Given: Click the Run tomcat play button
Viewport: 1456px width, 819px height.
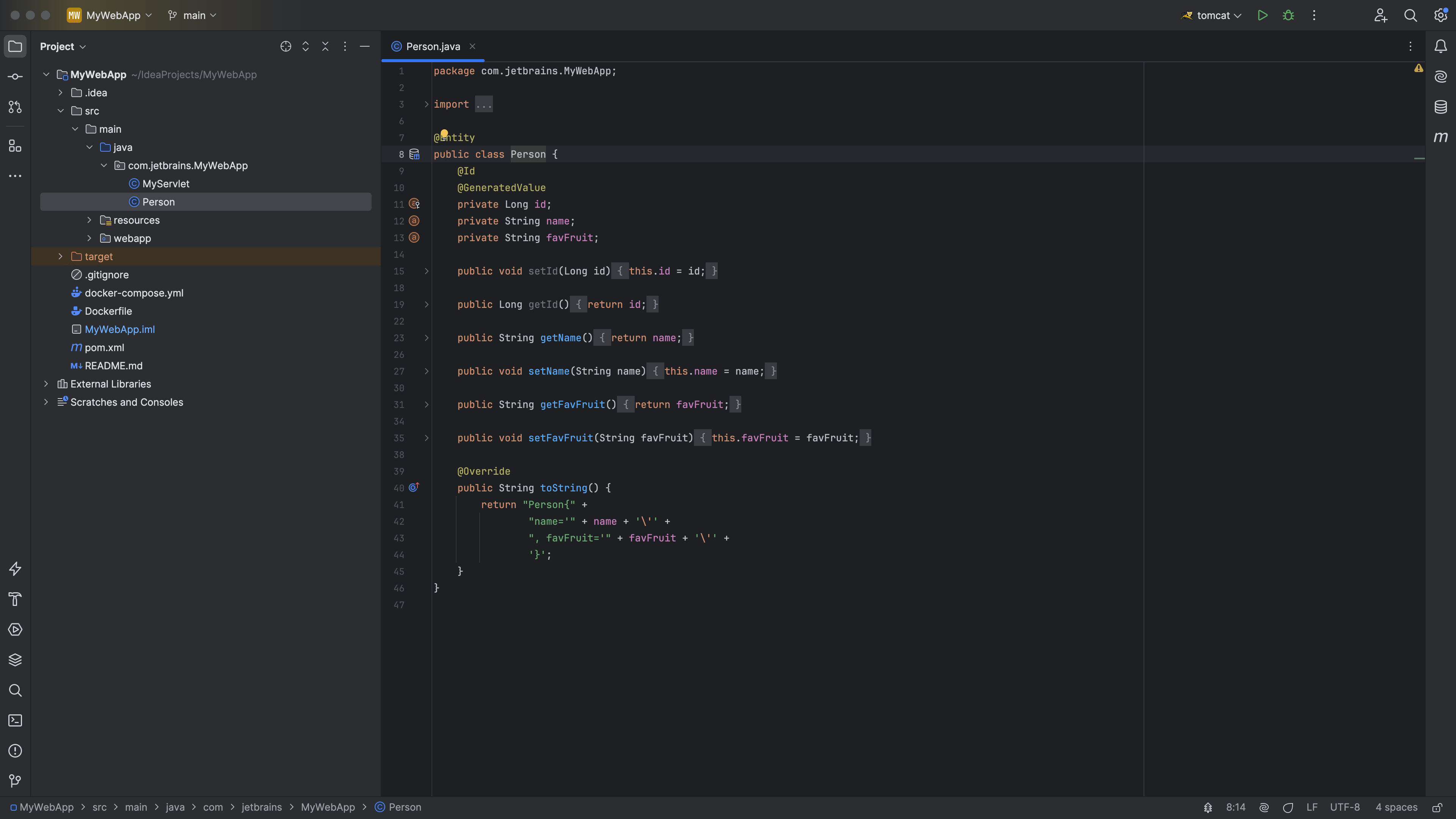Looking at the screenshot, I should [1262, 15].
